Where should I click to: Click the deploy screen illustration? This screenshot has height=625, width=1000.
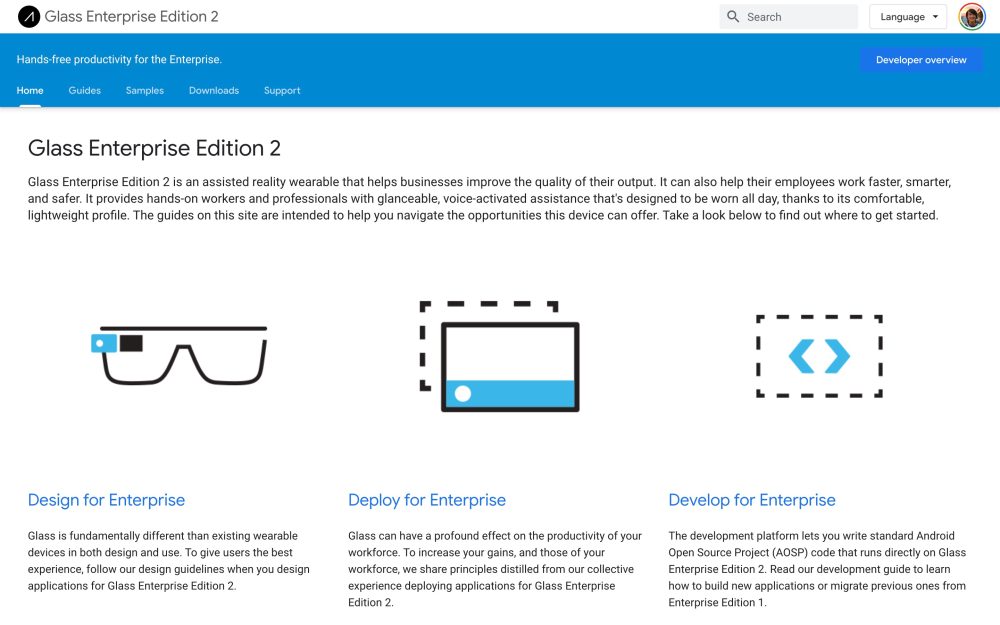(499, 356)
